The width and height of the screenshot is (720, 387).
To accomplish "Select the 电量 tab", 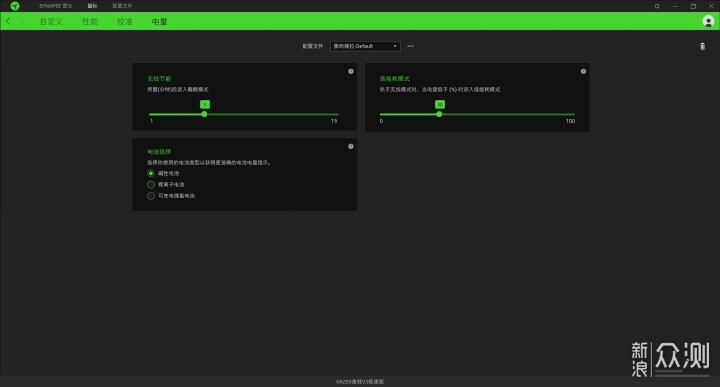I will tap(159, 22).
